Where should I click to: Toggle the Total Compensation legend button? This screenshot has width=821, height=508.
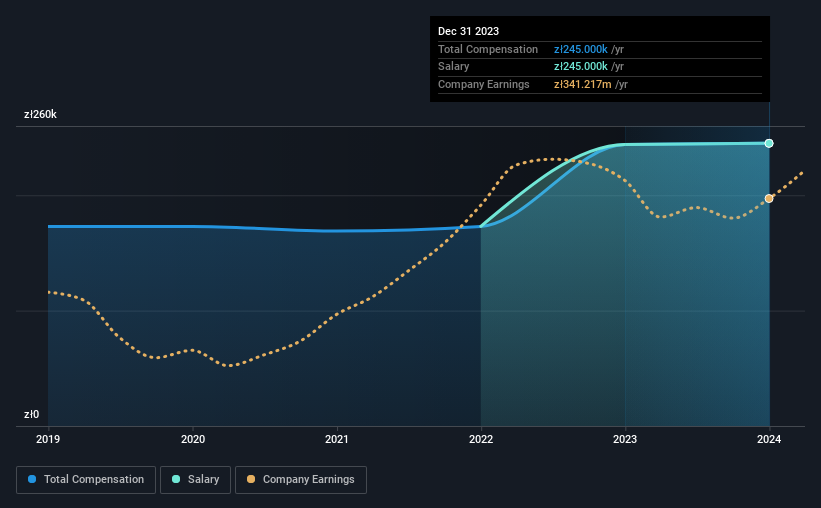tap(86, 480)
